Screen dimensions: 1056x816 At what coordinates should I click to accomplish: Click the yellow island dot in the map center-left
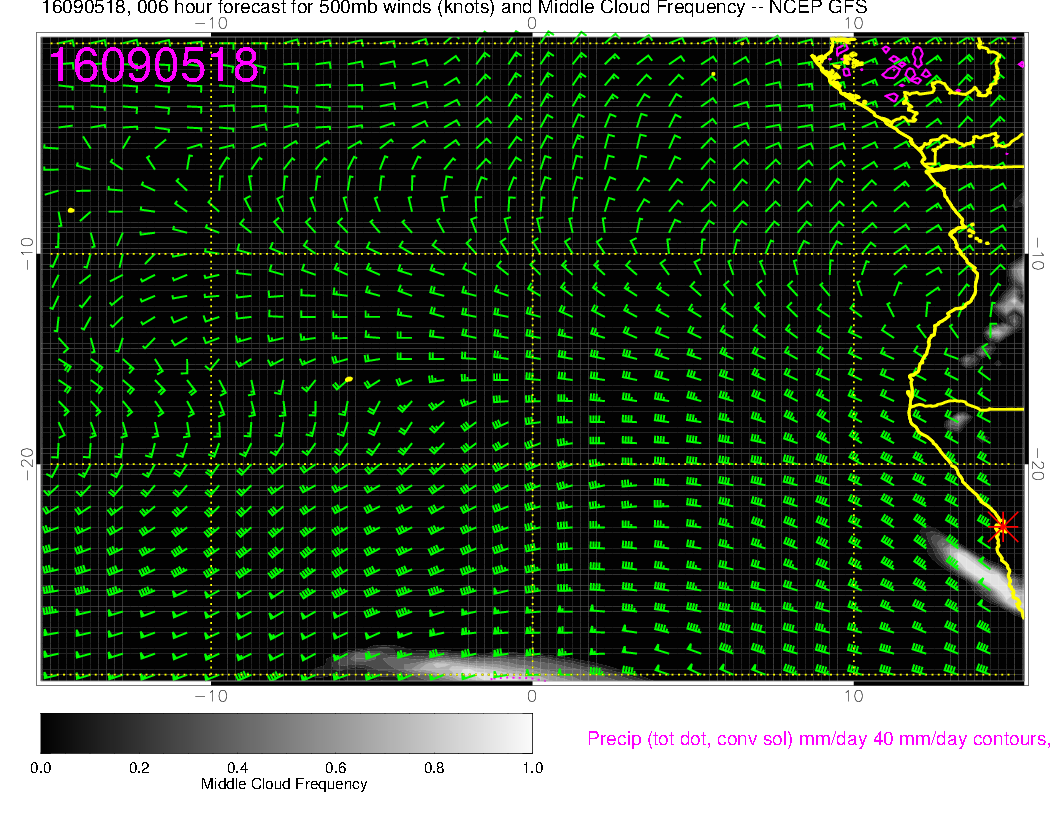point(348,379)
